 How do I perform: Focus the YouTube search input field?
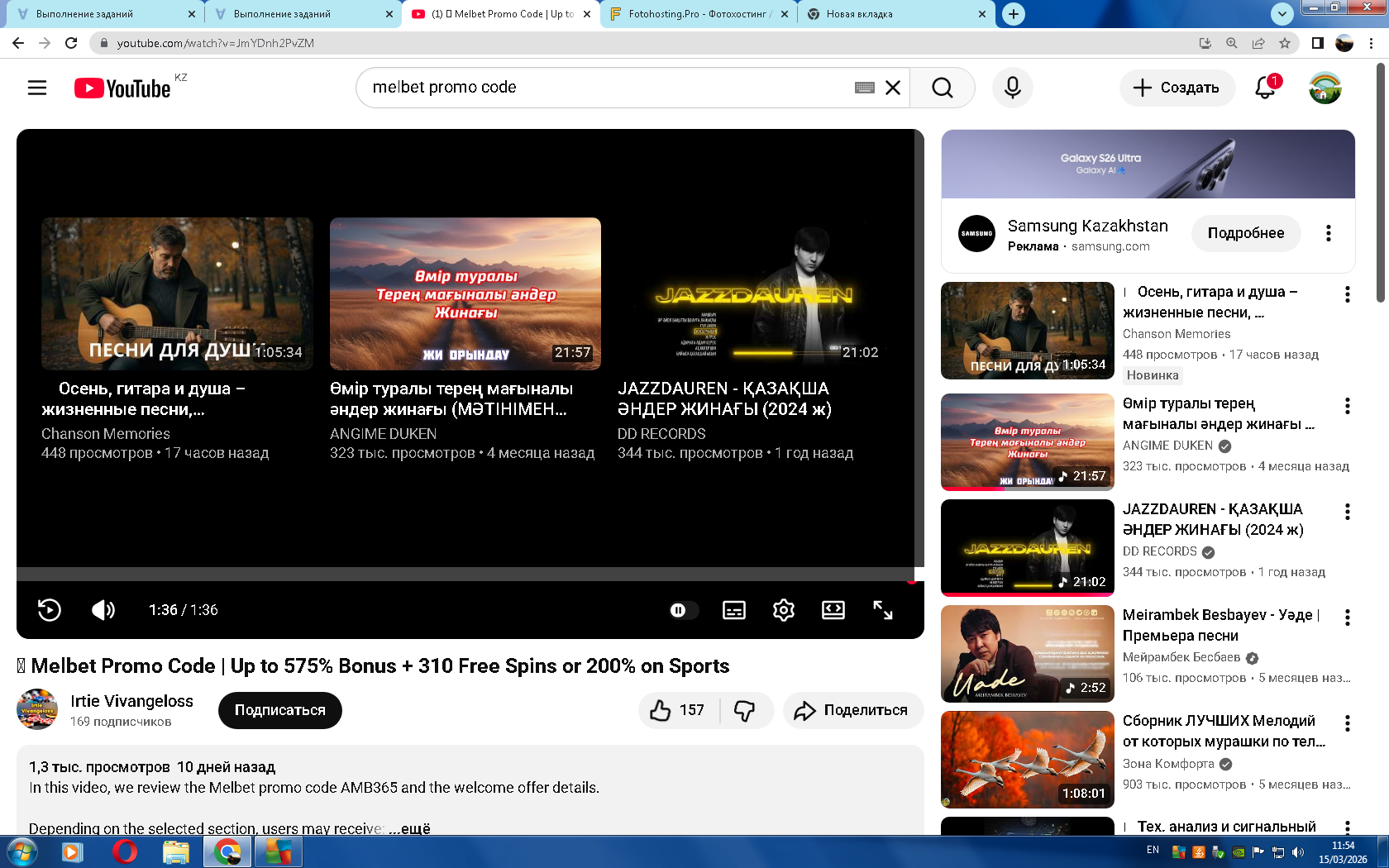pyautogui.click(x=612, y=88)
